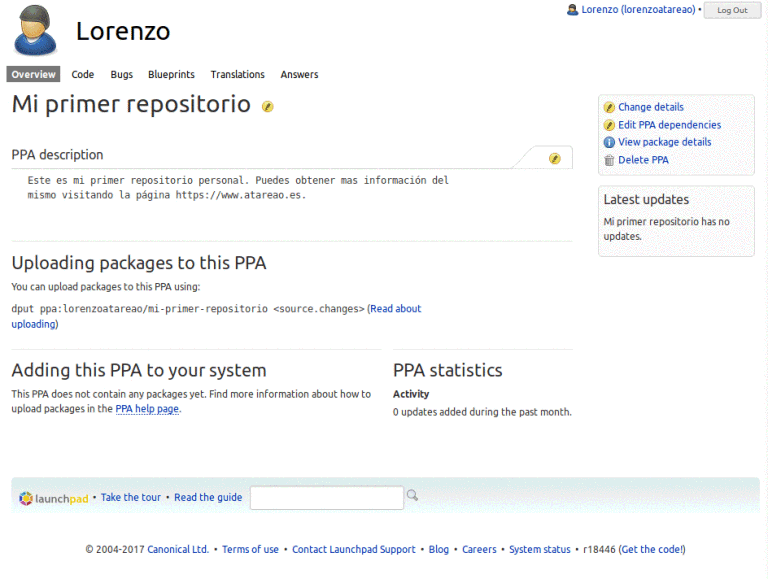This screenshot has height=579, width=768.
Task: Click the Delete PPA link
Action: (x=643, y=160)
